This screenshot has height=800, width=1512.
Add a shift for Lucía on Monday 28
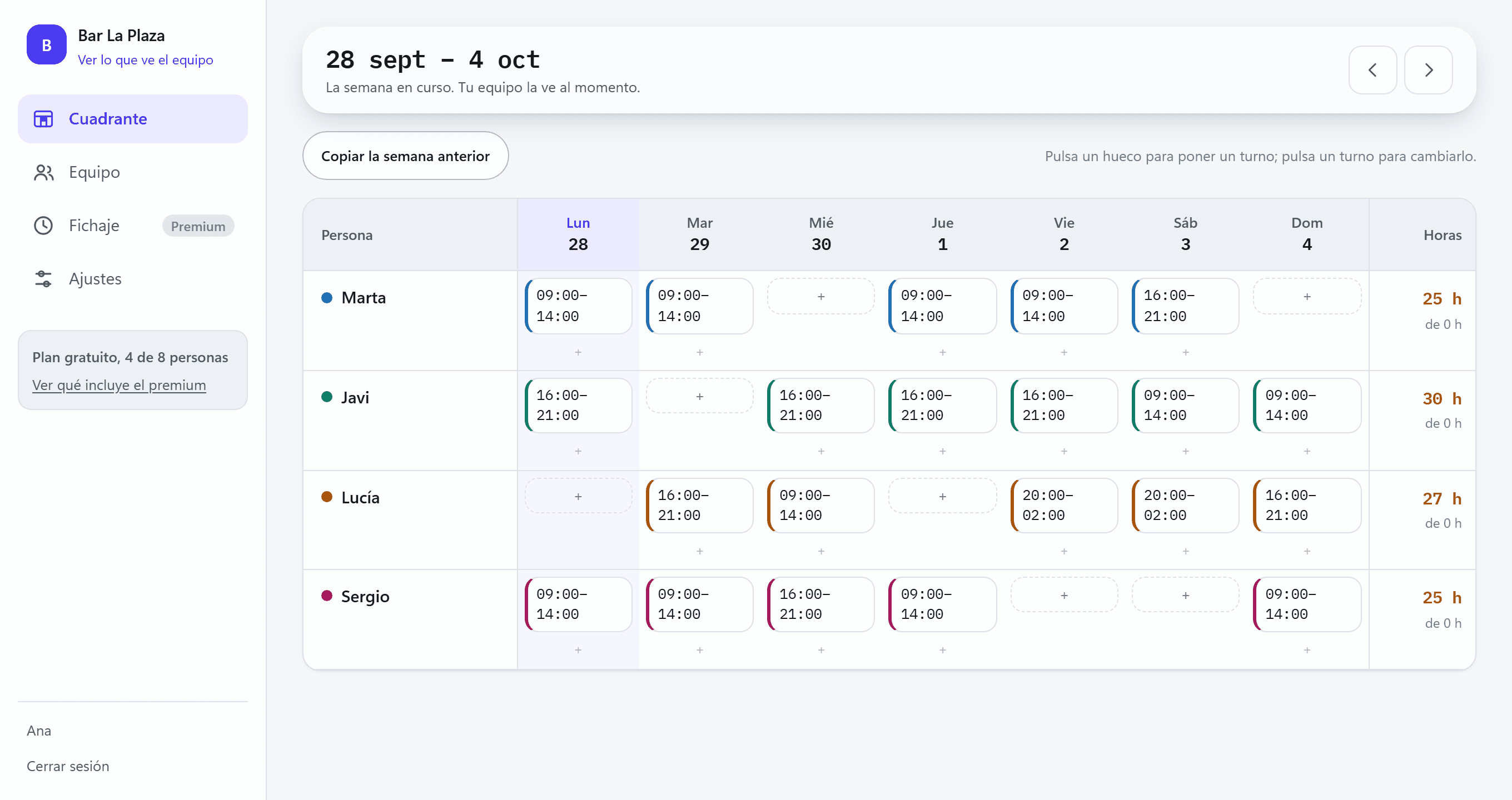578,496
